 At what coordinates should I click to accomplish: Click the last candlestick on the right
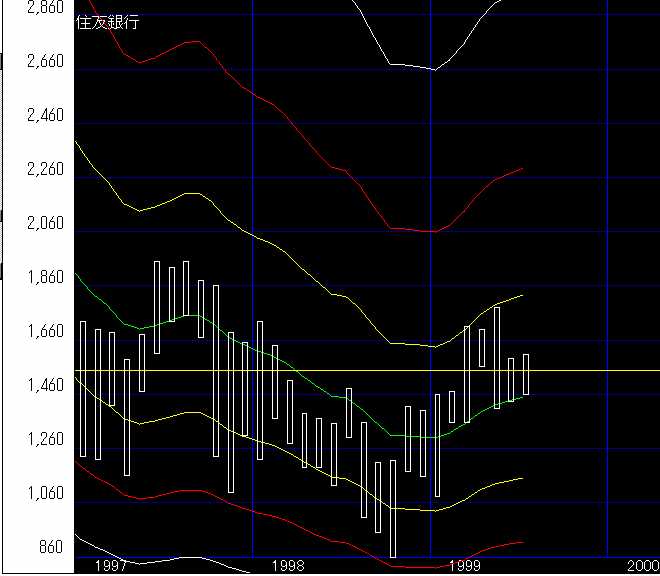tap(526, 374)
